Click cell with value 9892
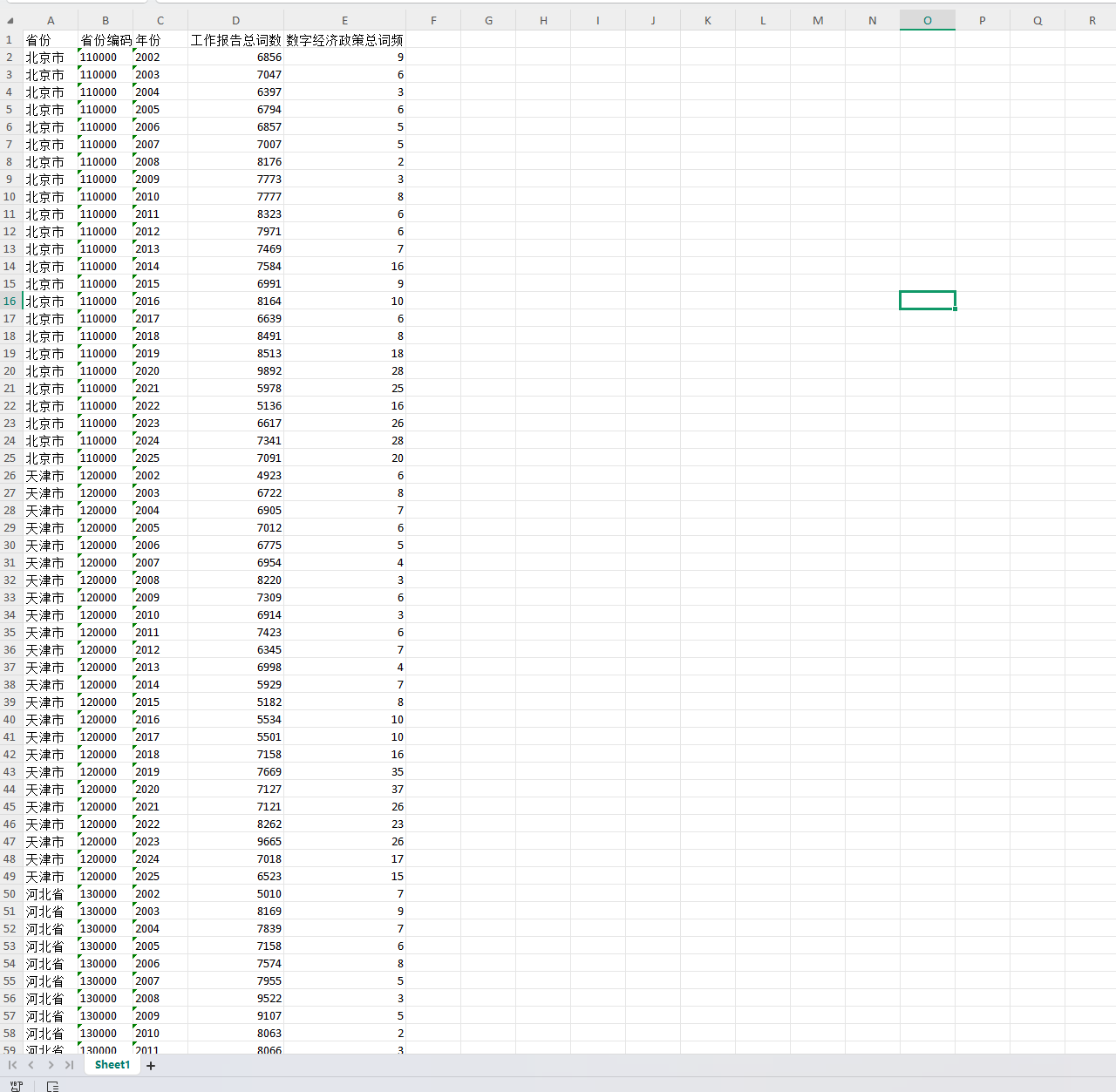 pos(236,370)
